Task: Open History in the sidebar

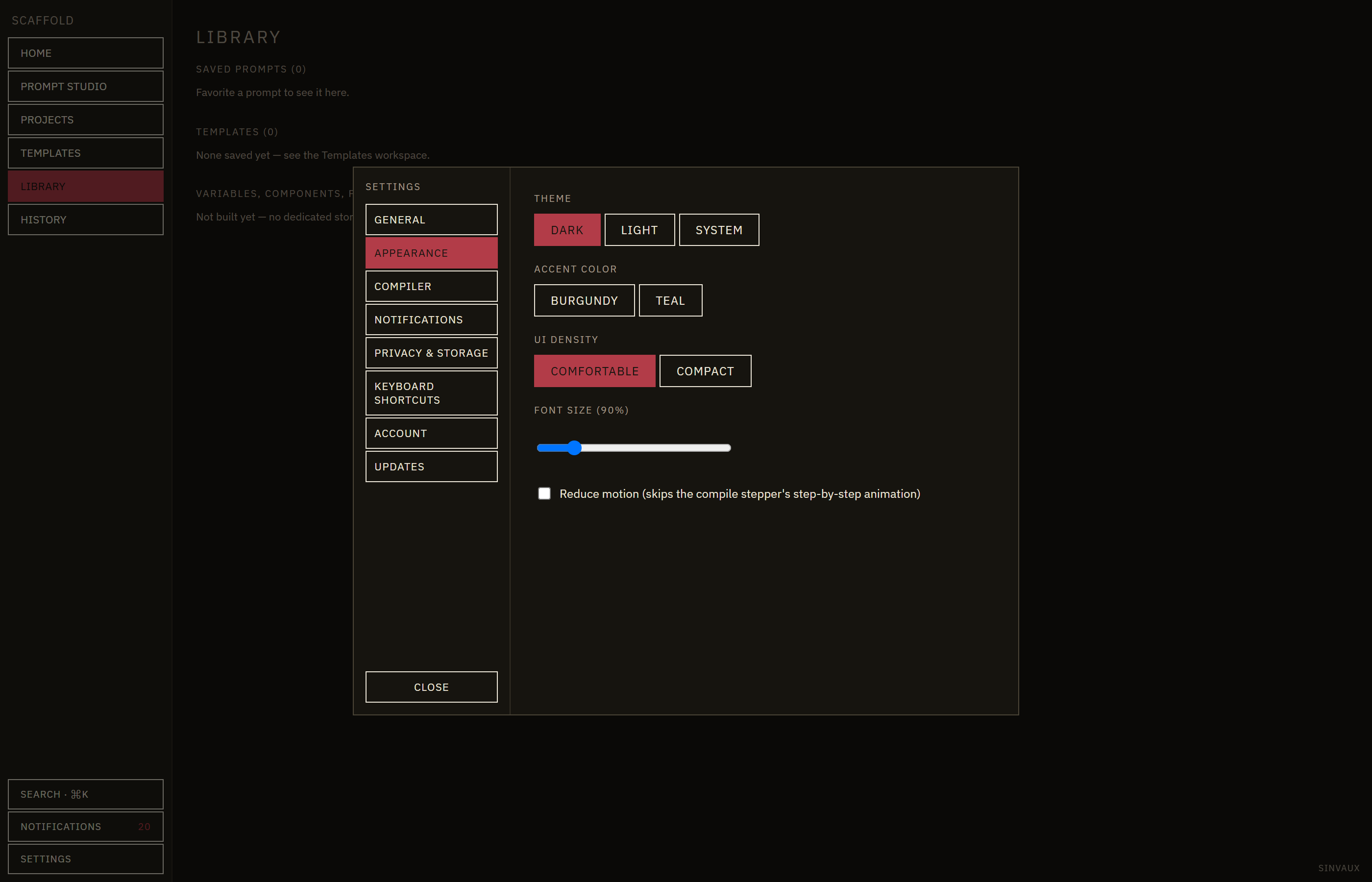Action: click(x=85, y=220)
